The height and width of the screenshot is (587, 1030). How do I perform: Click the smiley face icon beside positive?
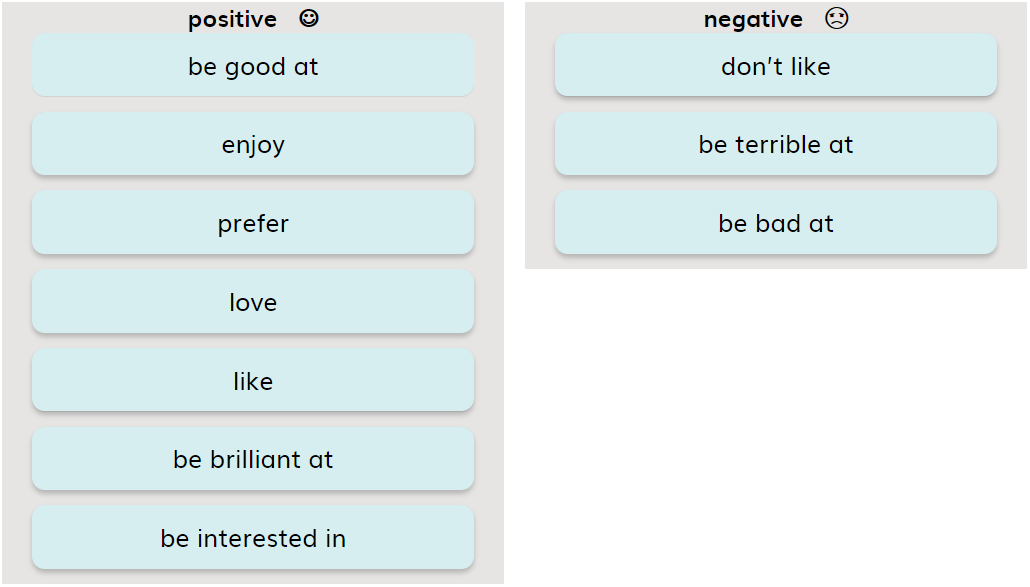point(309,18)
